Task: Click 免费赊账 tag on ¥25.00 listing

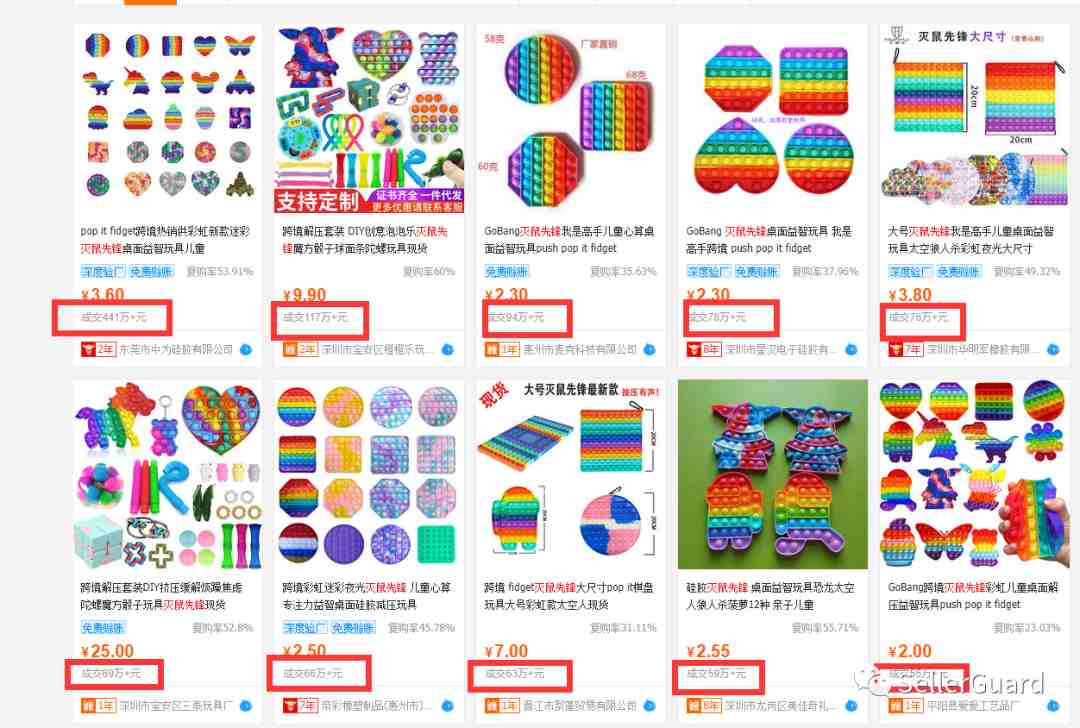Action: pyautogui.click(x=103, y=628)
